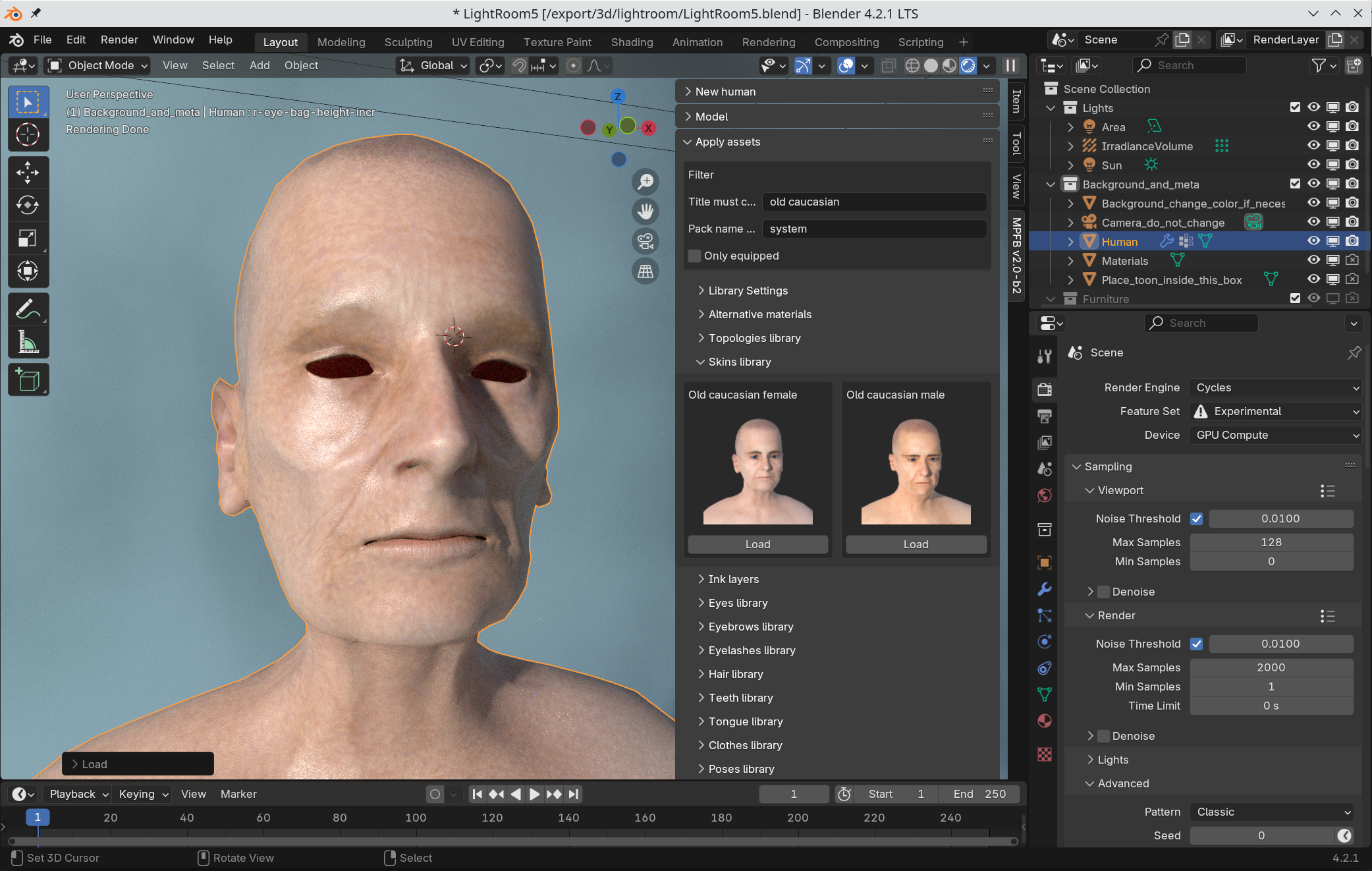Toggle the Only equipped checkbox
The height and width of the screenshot is (871, 1372).
click(694, 256)
